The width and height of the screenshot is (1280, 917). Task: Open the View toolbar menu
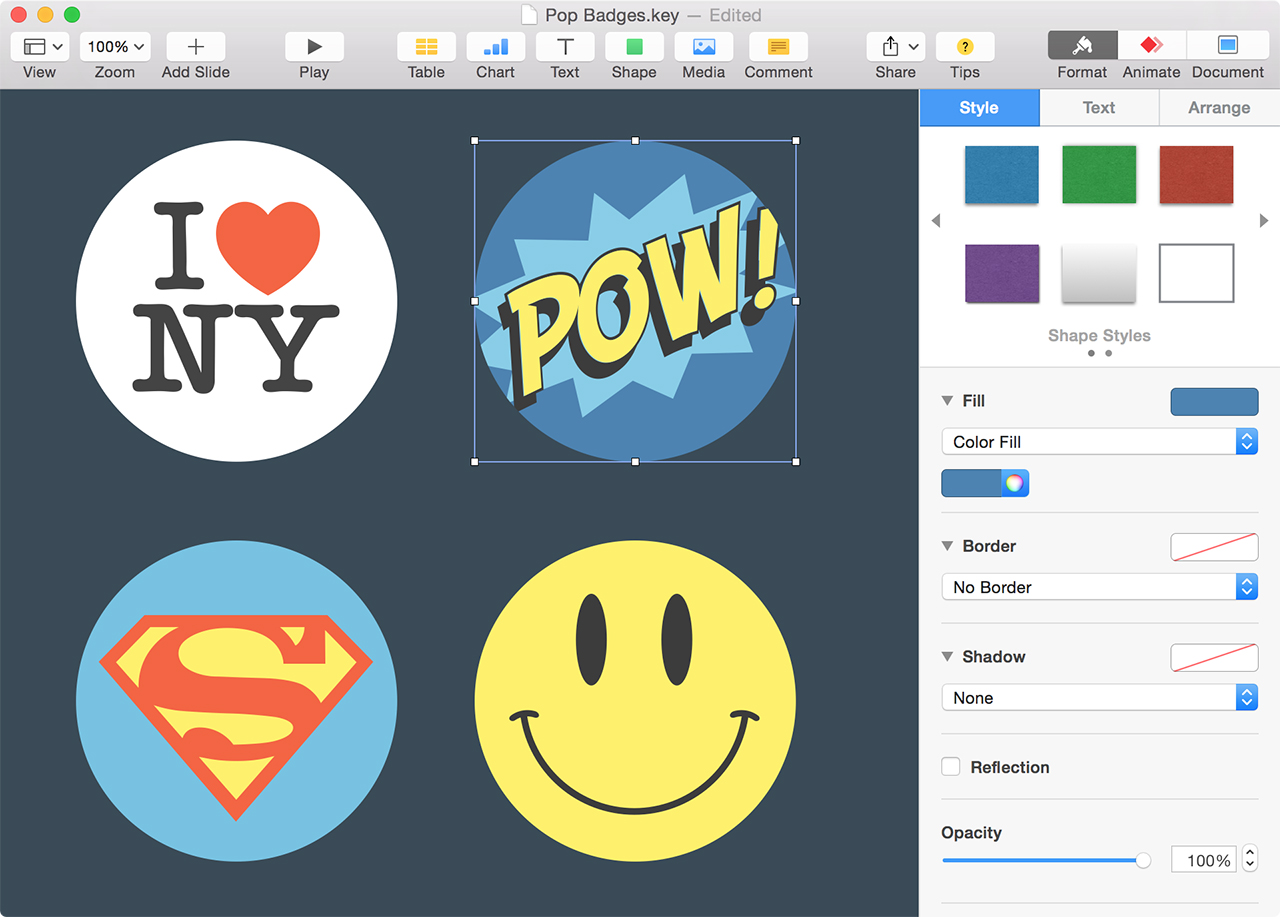point(40,47)
